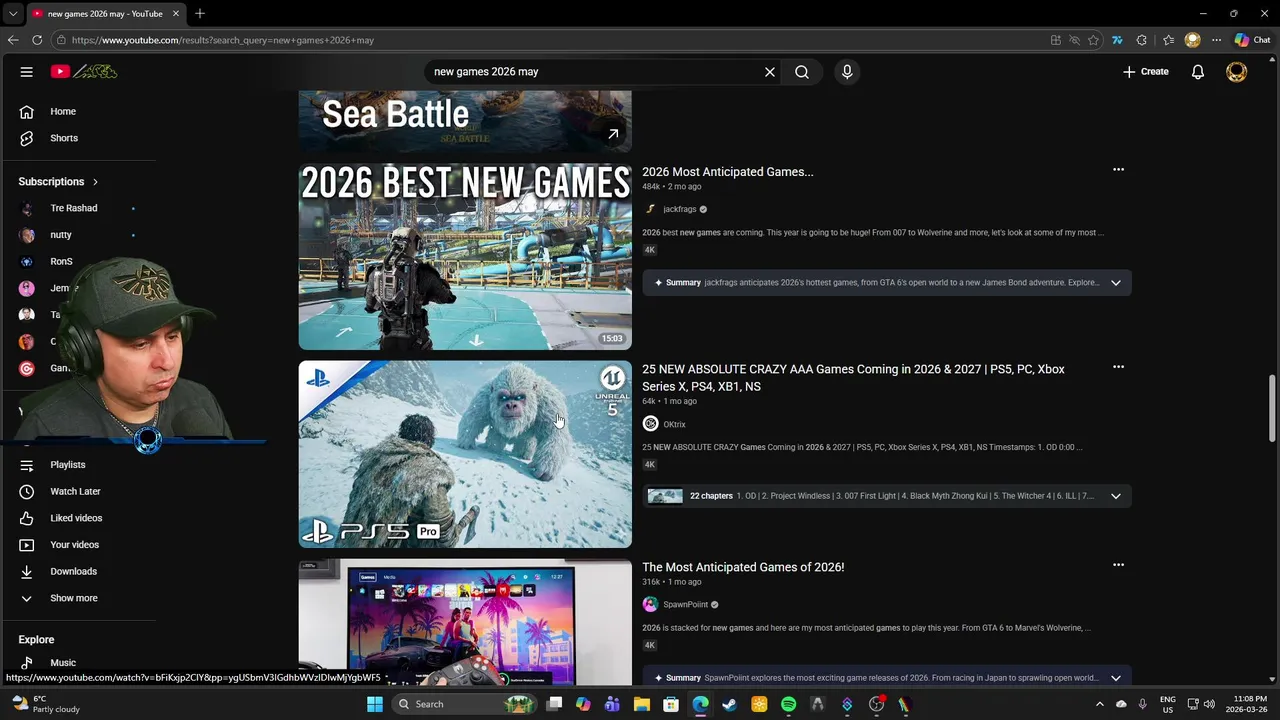1280x720 pixels.
Task: Open more options for The Most Anticipated Games
Action: [1118, 565]
